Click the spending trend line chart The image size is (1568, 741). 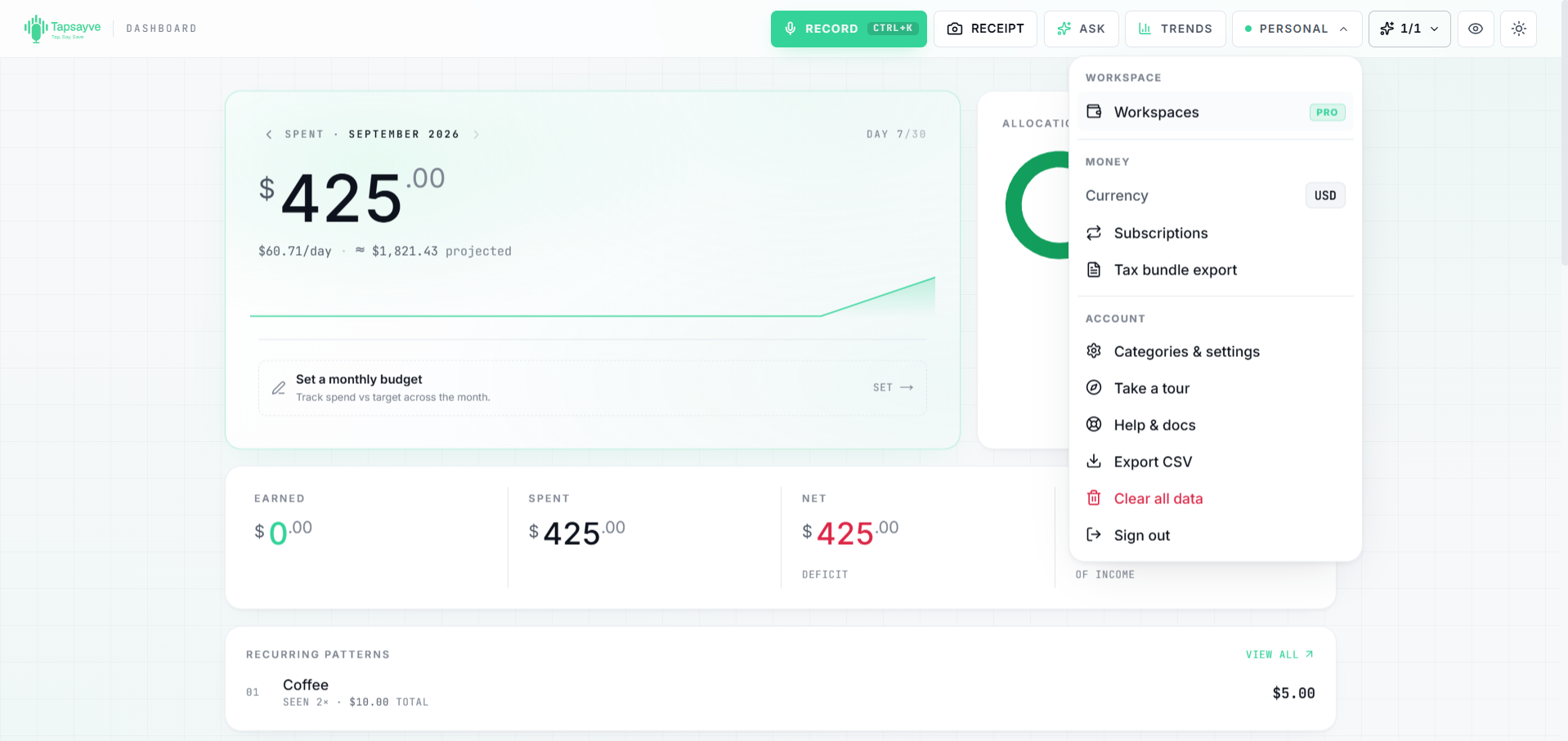point(593,297)
